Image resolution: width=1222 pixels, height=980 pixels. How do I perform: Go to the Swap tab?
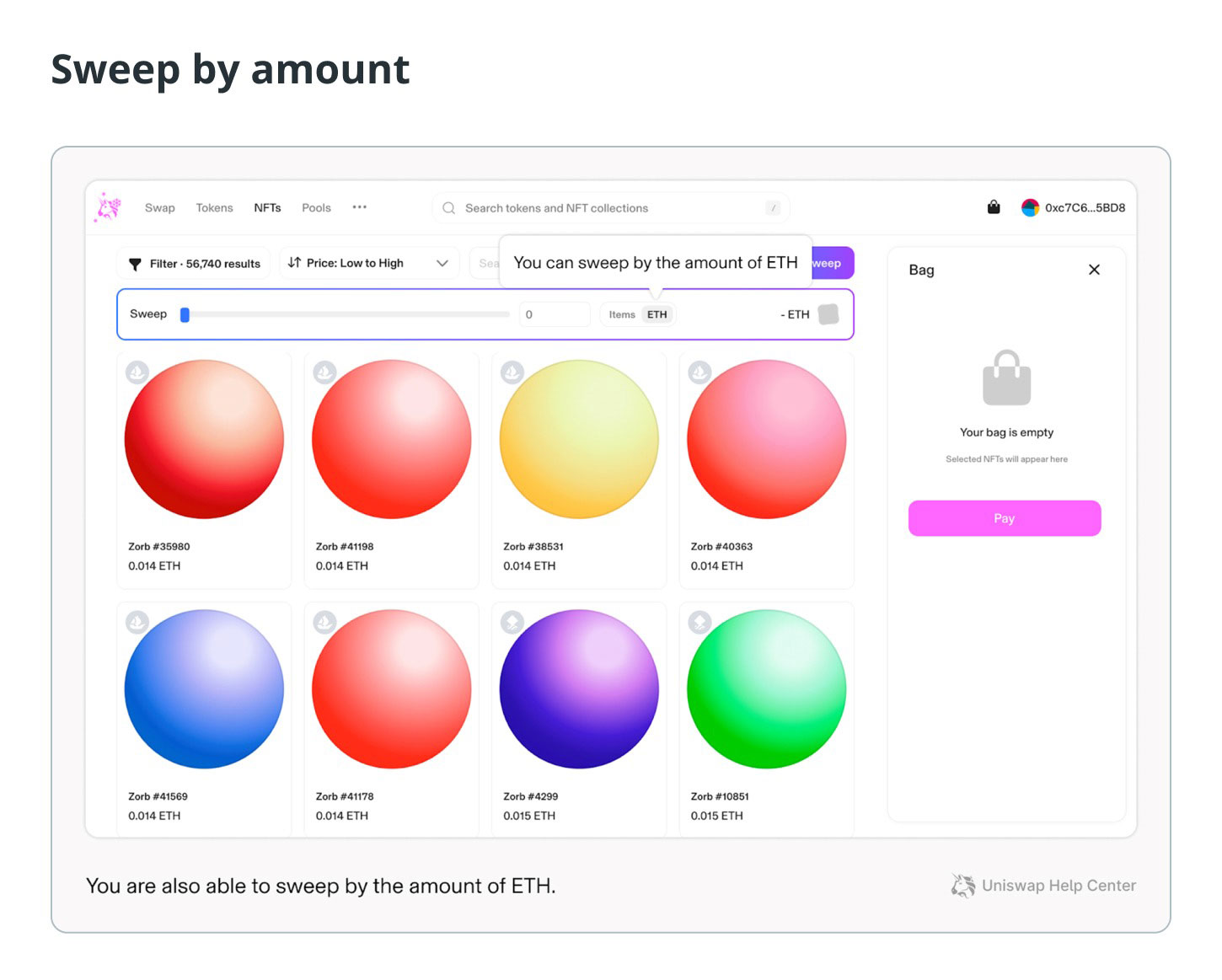point(160,208)
